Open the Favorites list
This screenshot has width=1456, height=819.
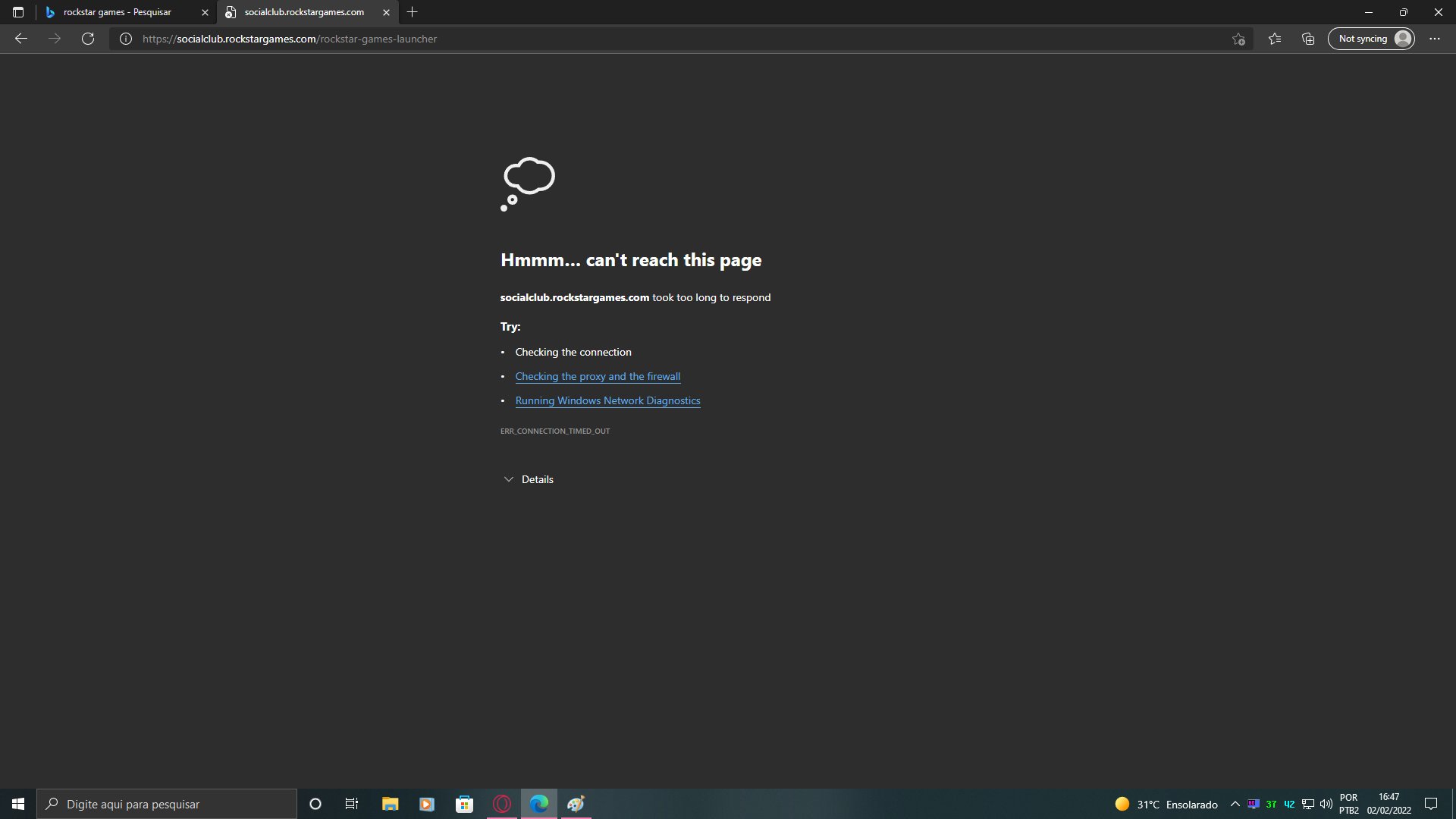[1275, 39]
